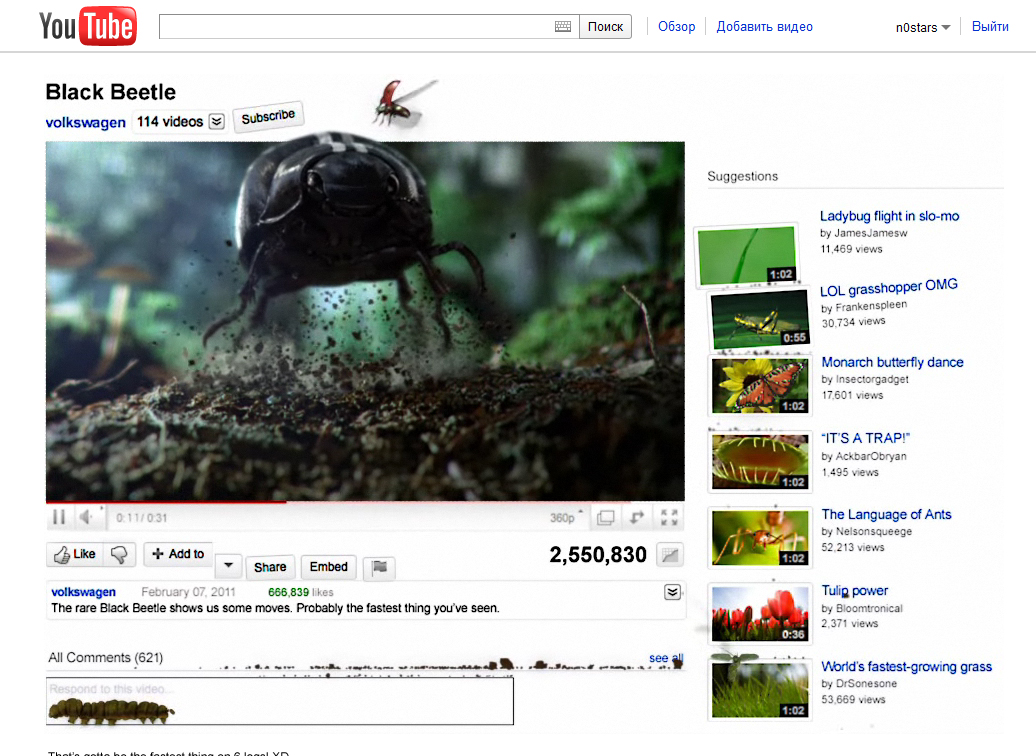Click the 2,550,830 view count

[597, 554]
